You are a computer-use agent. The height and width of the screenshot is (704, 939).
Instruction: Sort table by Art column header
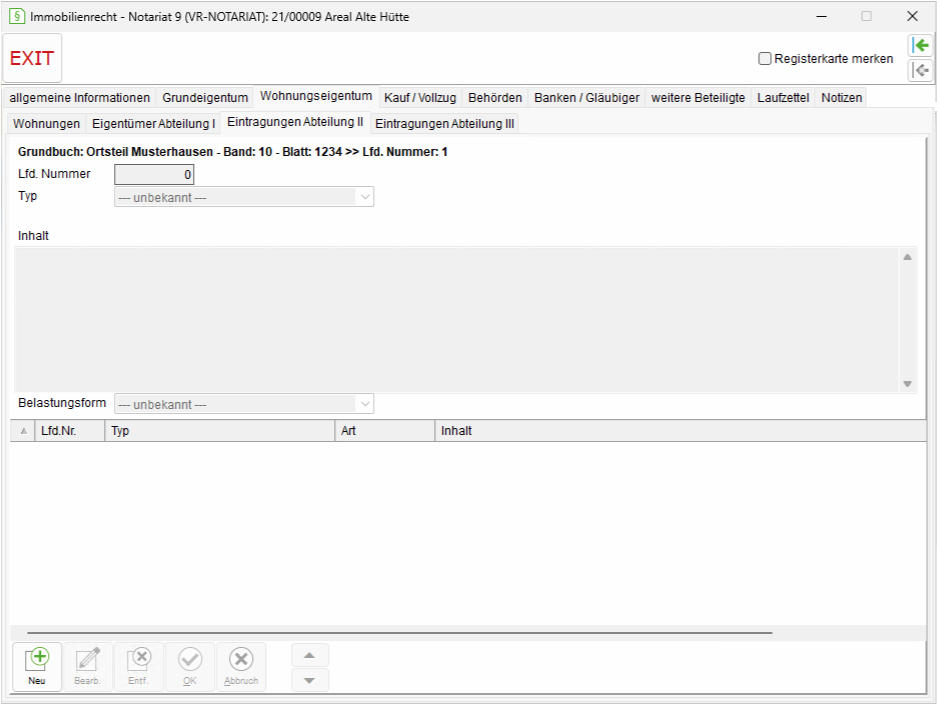click(384, 431)
